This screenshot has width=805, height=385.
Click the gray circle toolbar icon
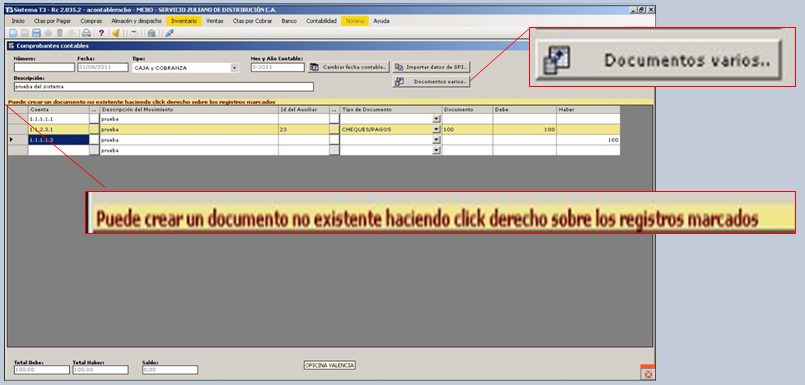(48, 33)
